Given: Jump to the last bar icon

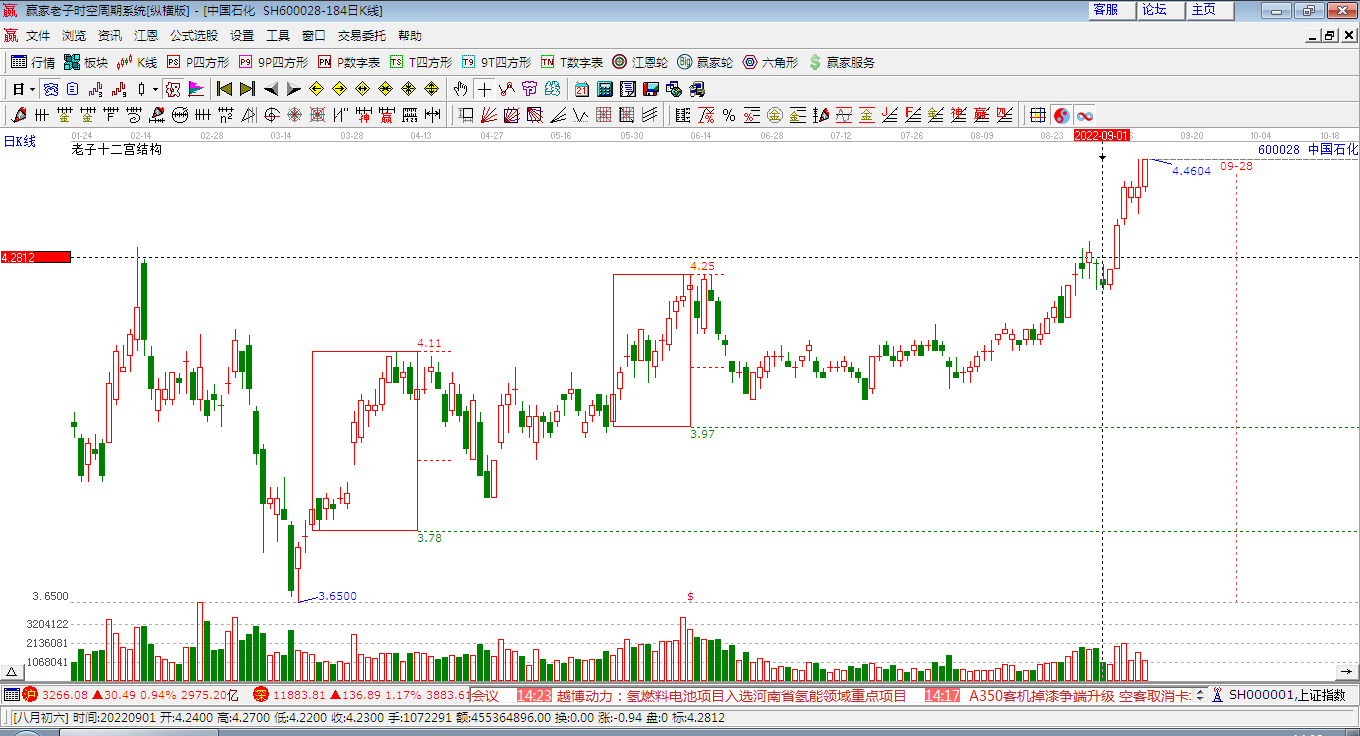Looking at the screenshot, I should 248,89.
